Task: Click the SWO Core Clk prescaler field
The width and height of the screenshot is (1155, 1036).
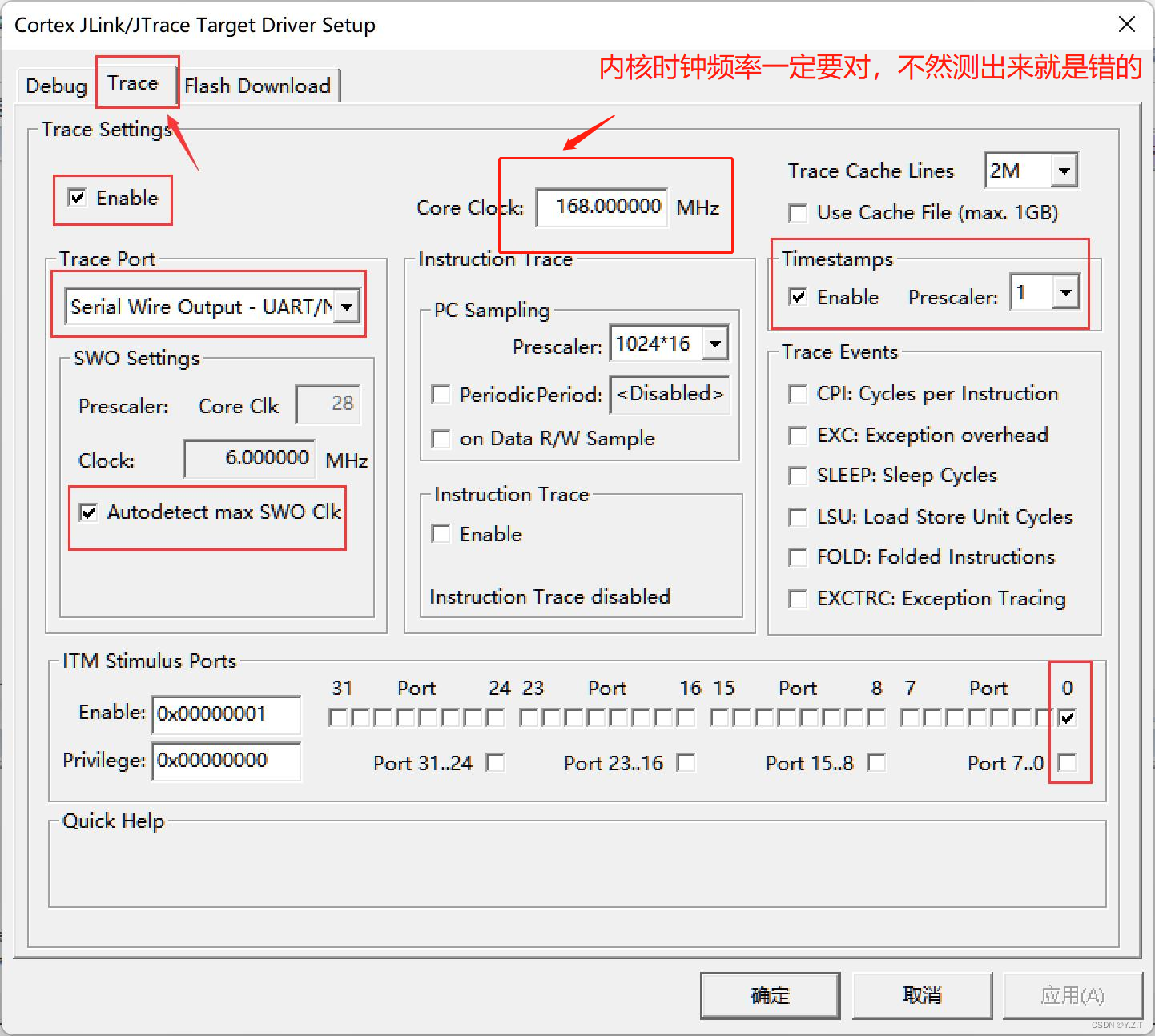Action: coord(328,404)
